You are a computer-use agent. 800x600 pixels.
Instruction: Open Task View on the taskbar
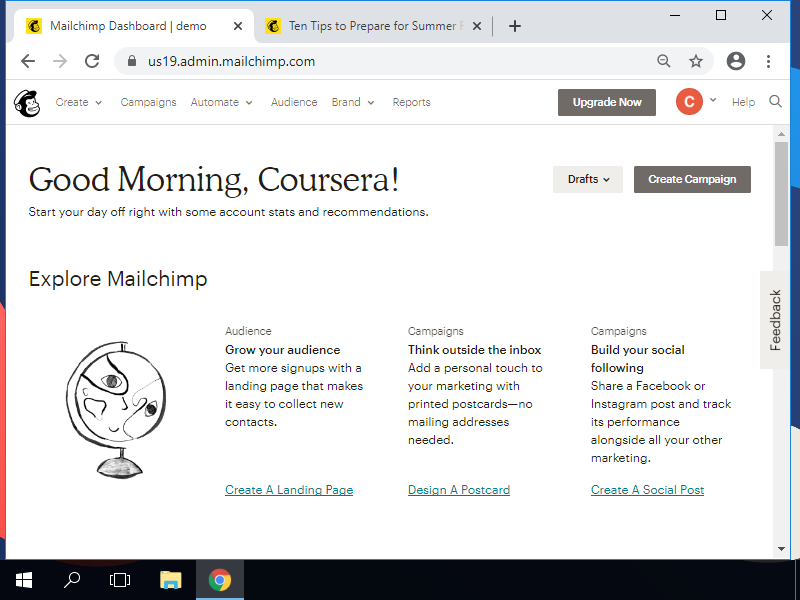[x=120, y=580]
